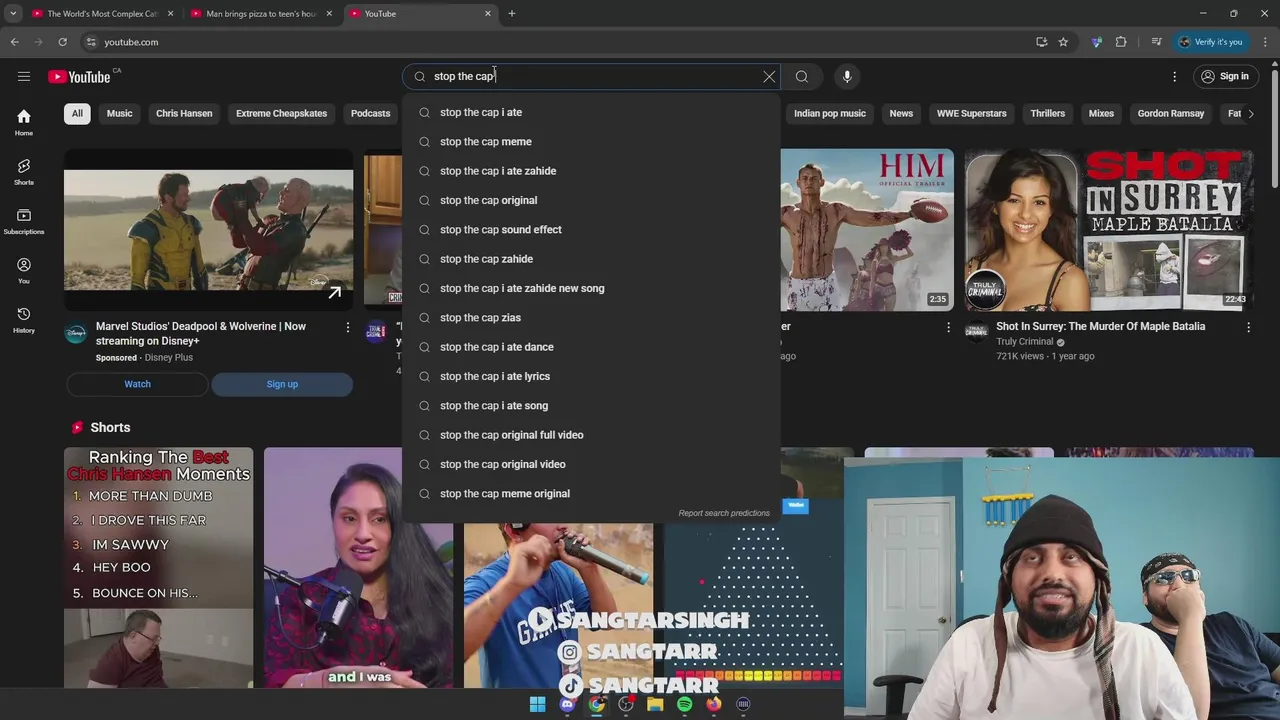The width and height of the screenshot is (1280, 720).
Task: Select the Extreme Cheapskates chip
Action: 281,113
